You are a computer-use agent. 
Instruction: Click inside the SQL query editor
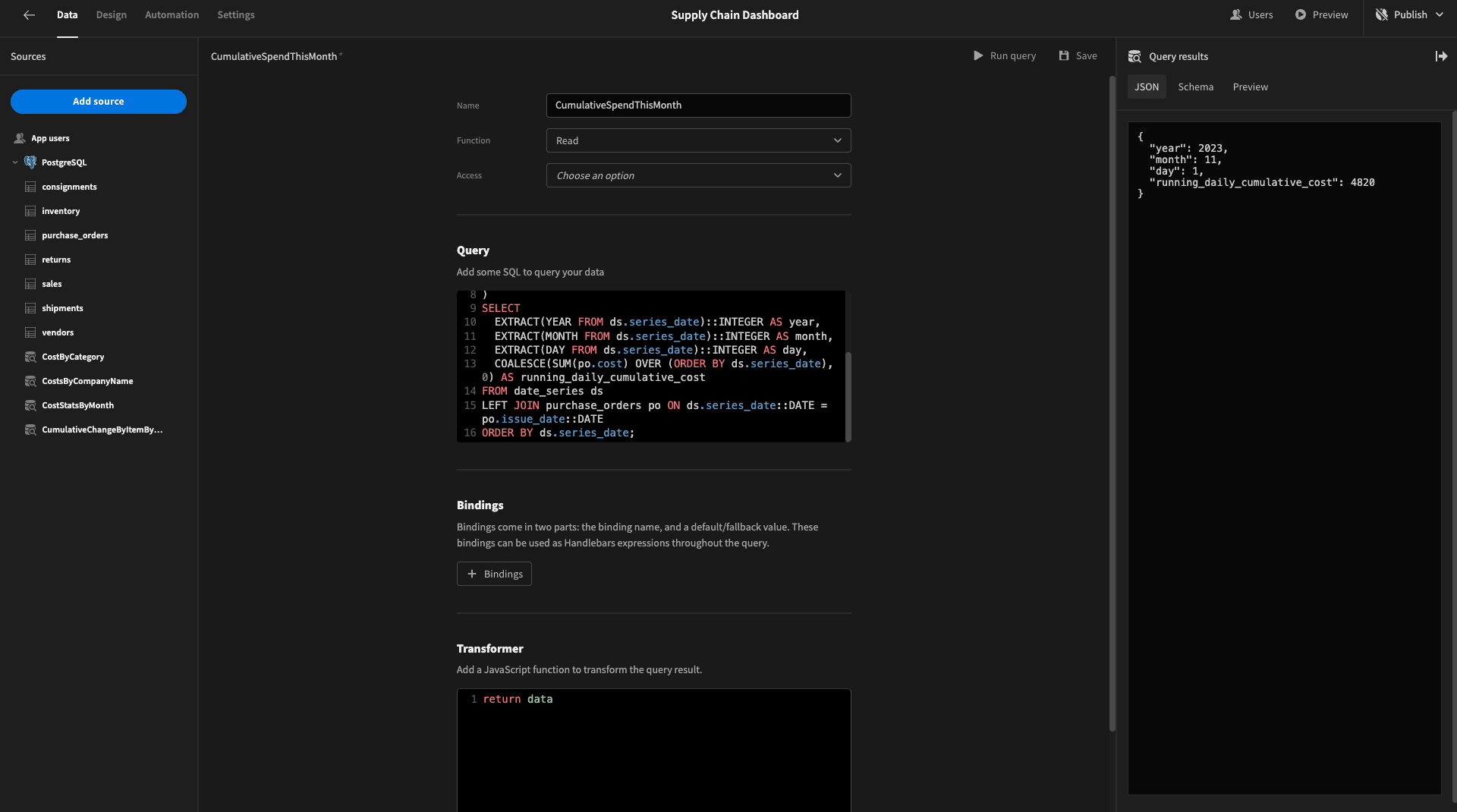[x=651, y=366]
